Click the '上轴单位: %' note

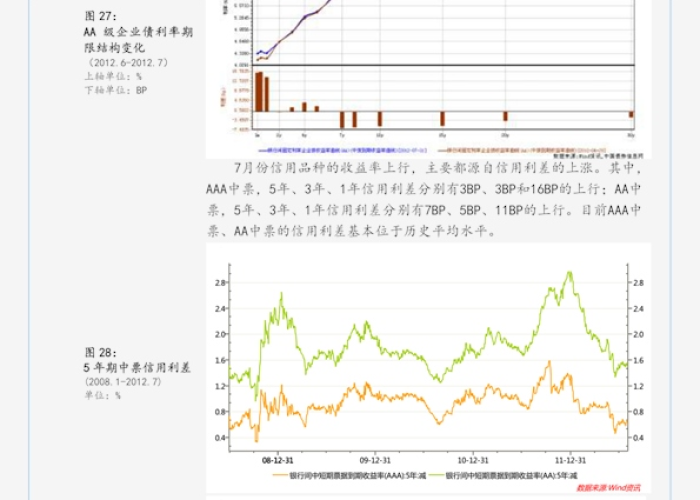113,76
